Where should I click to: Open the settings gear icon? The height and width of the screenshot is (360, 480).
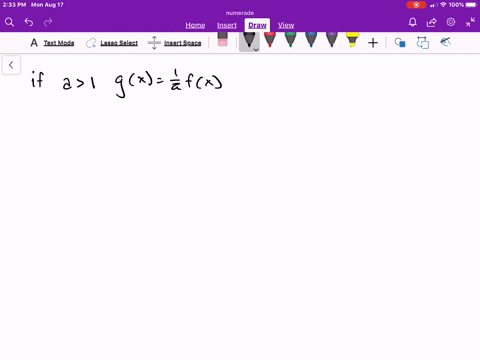451,22
